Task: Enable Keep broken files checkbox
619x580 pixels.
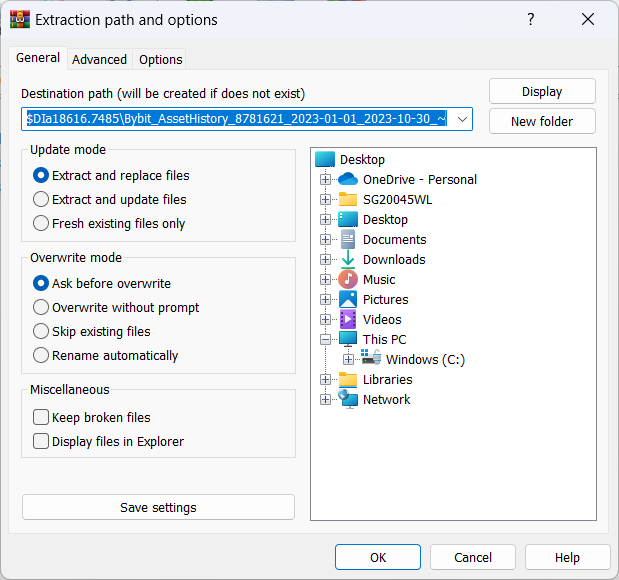Action: (x=41, y=418)
